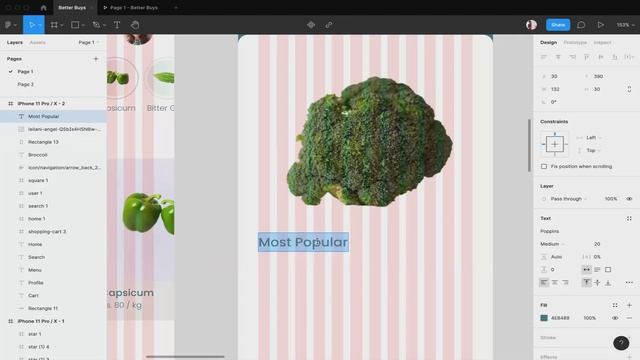The image size is (640, 360).
Task: Open the help question mark button
Action: click(621, 343)
